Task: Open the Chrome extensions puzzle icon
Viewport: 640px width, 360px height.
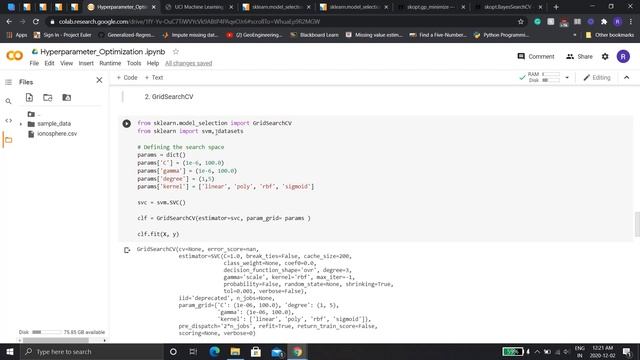Action: coord(604,22)
